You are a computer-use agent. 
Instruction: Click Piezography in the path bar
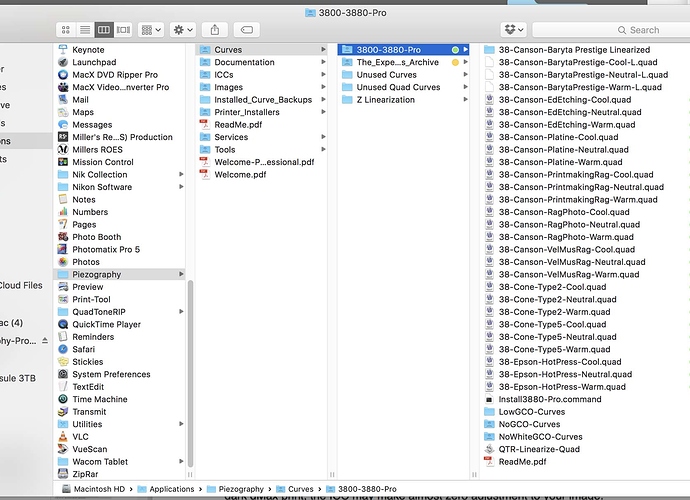pyautogui.click(x=235, y=489)
